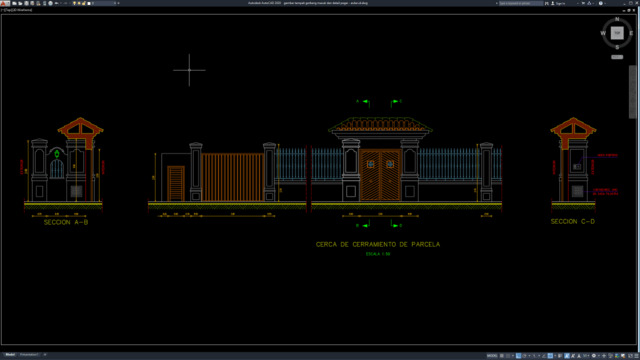640x360 pixels.
Task: Toggle drawing grid display in status bar
Action: pos(502,356)
